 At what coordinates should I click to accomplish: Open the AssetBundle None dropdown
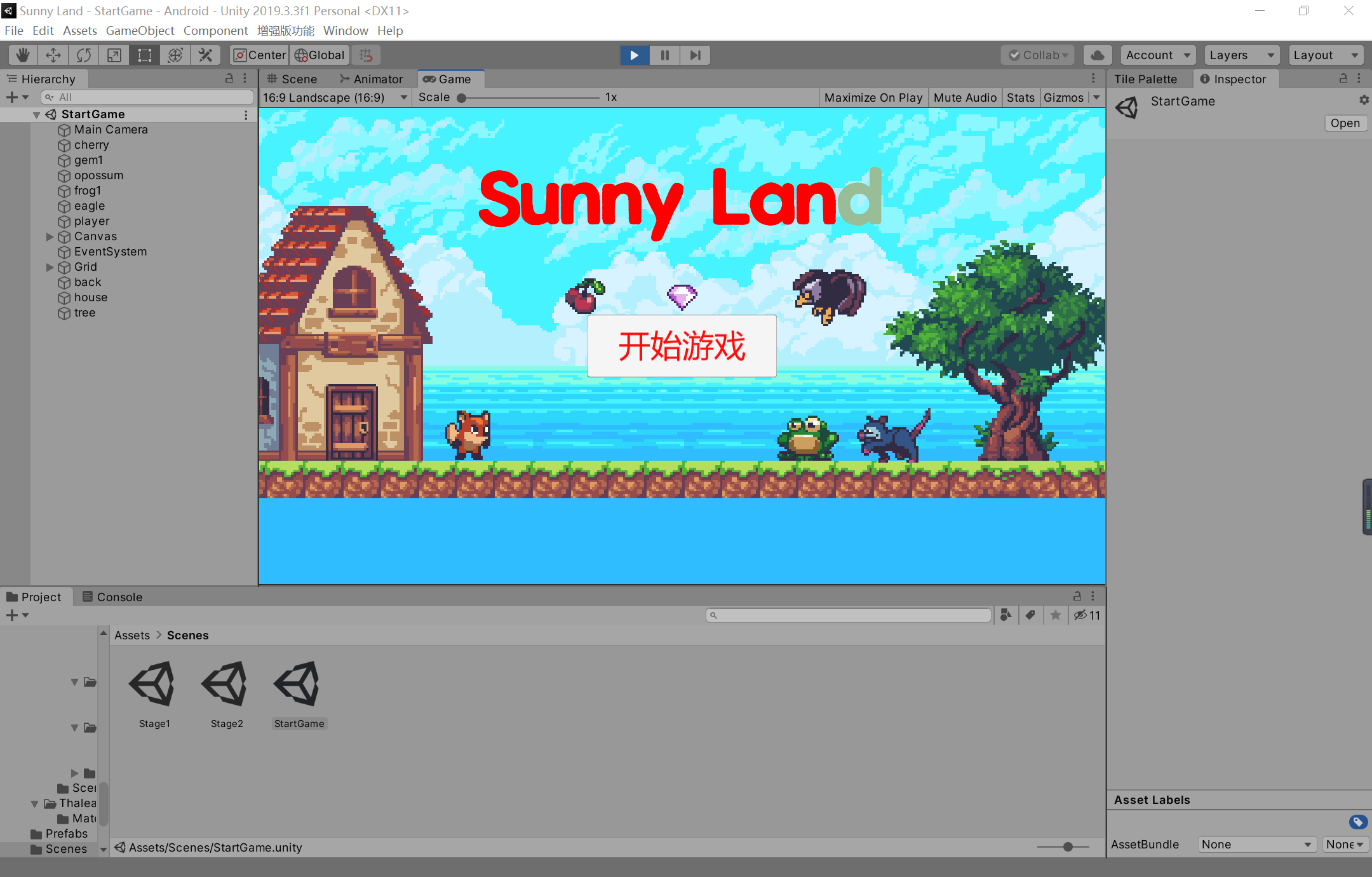click(x=1256, y=844)
